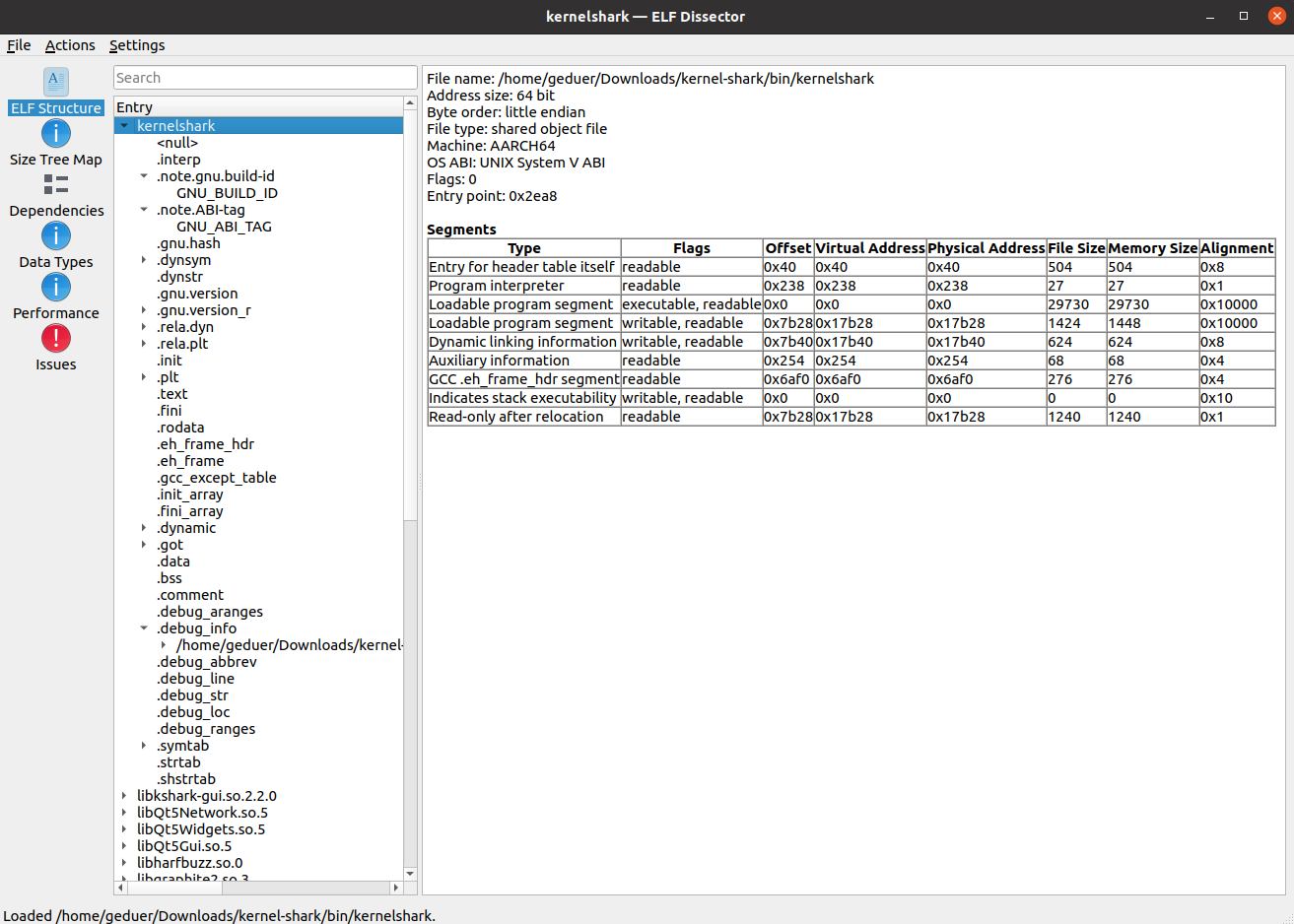Expand the .got section
The height and width of the screenshot is (924, 1294).
click(144, 545)
